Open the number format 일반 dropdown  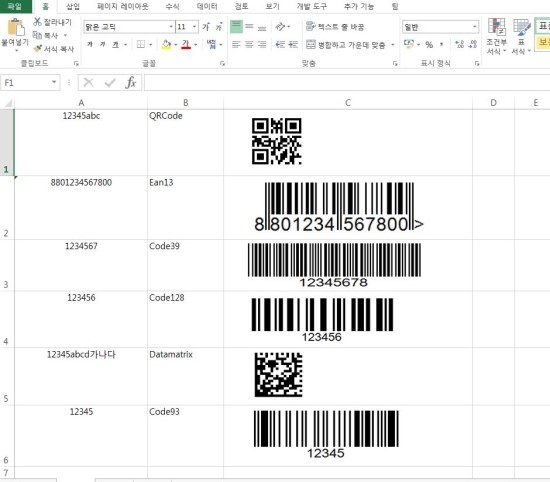point(475,27)
